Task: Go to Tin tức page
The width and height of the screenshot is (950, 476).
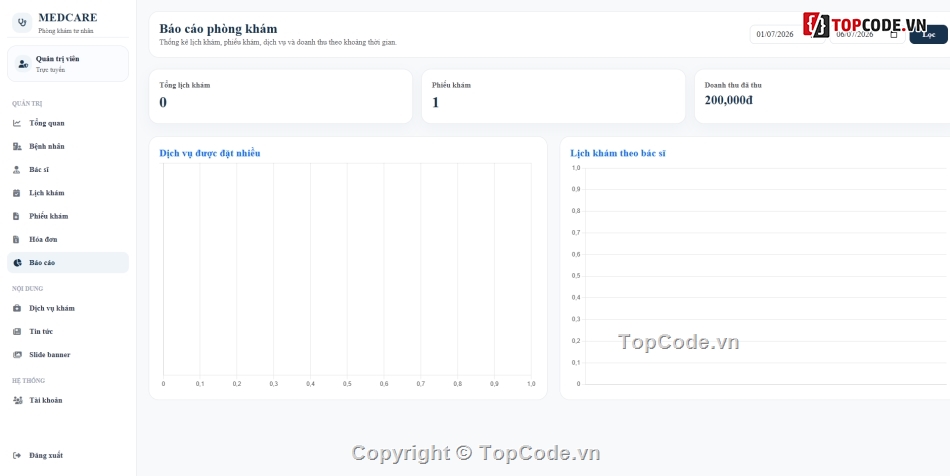Action: pos(68,332)
